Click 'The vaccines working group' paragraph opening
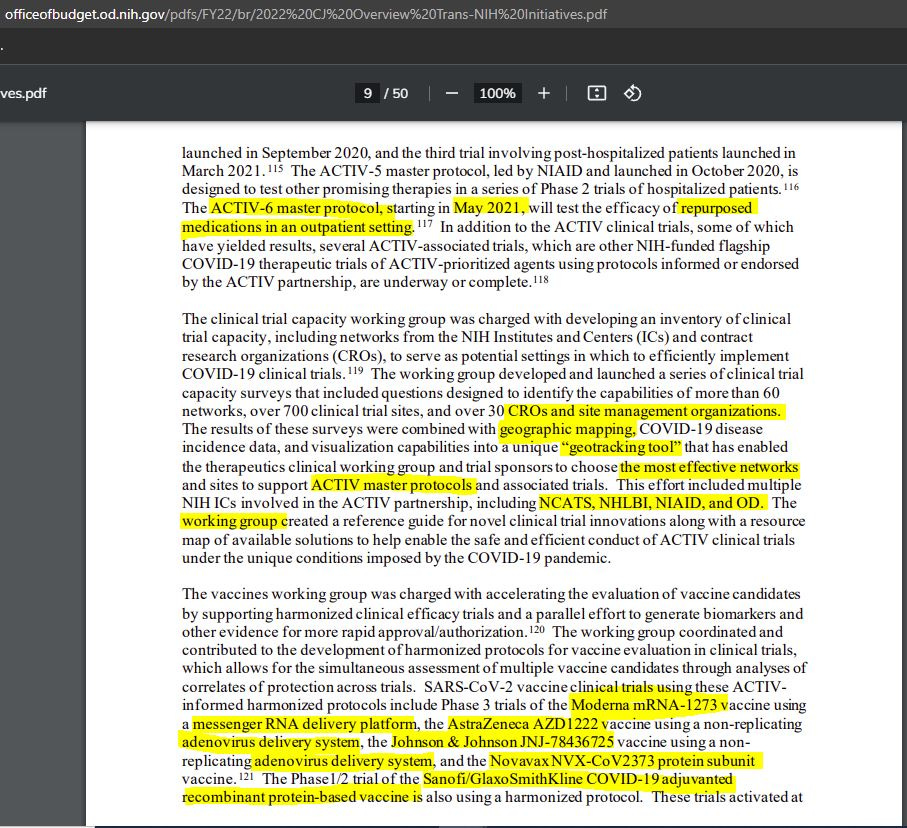 (274, 594)
